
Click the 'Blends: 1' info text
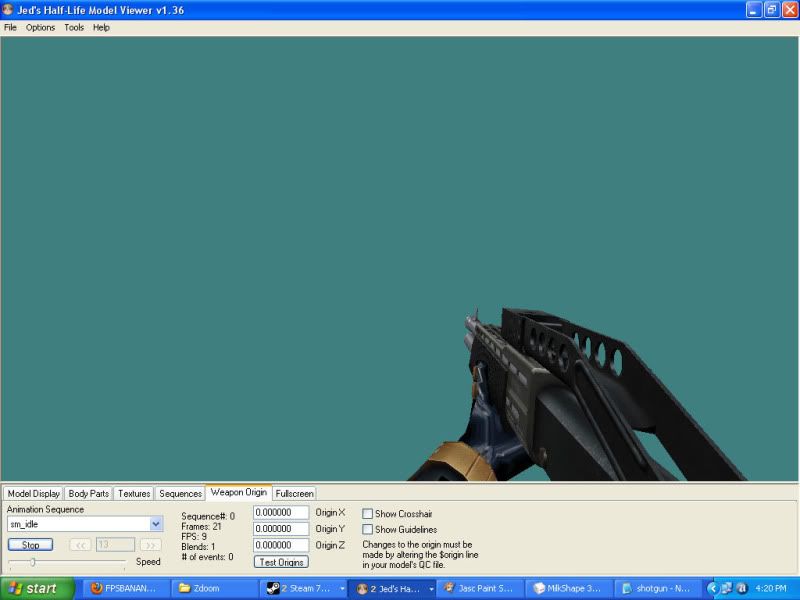pyautogui.click(x=198, y=547)
